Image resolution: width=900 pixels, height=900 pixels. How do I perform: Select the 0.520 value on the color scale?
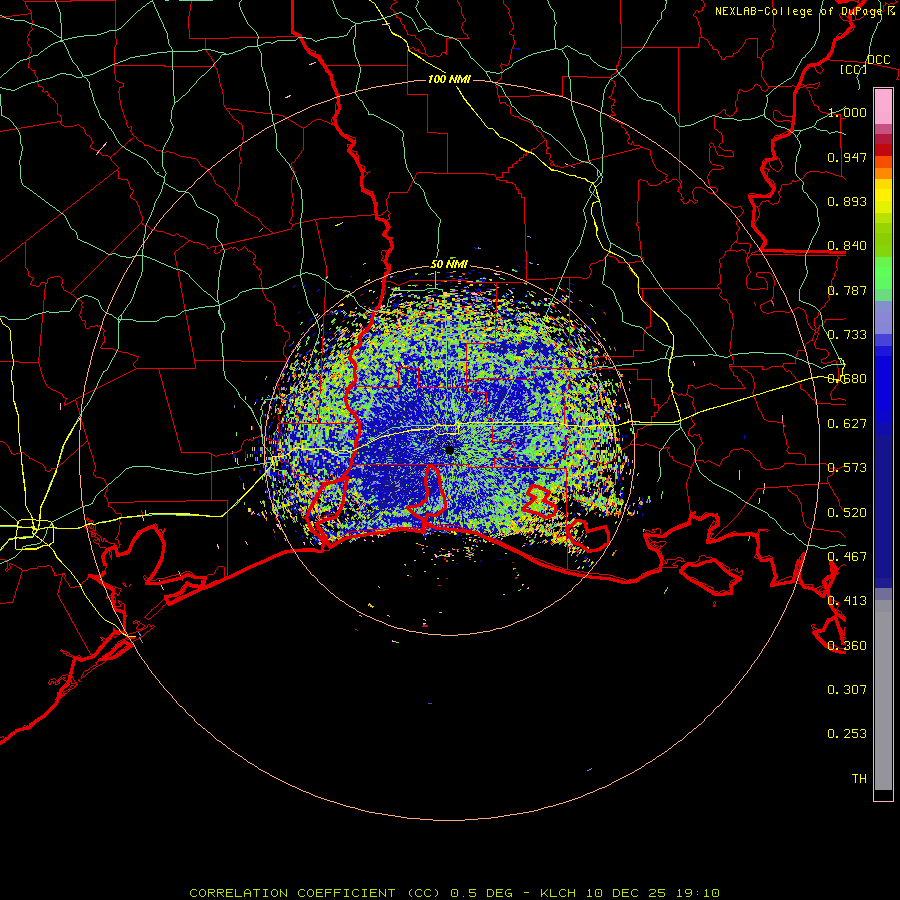click(847, 513)
